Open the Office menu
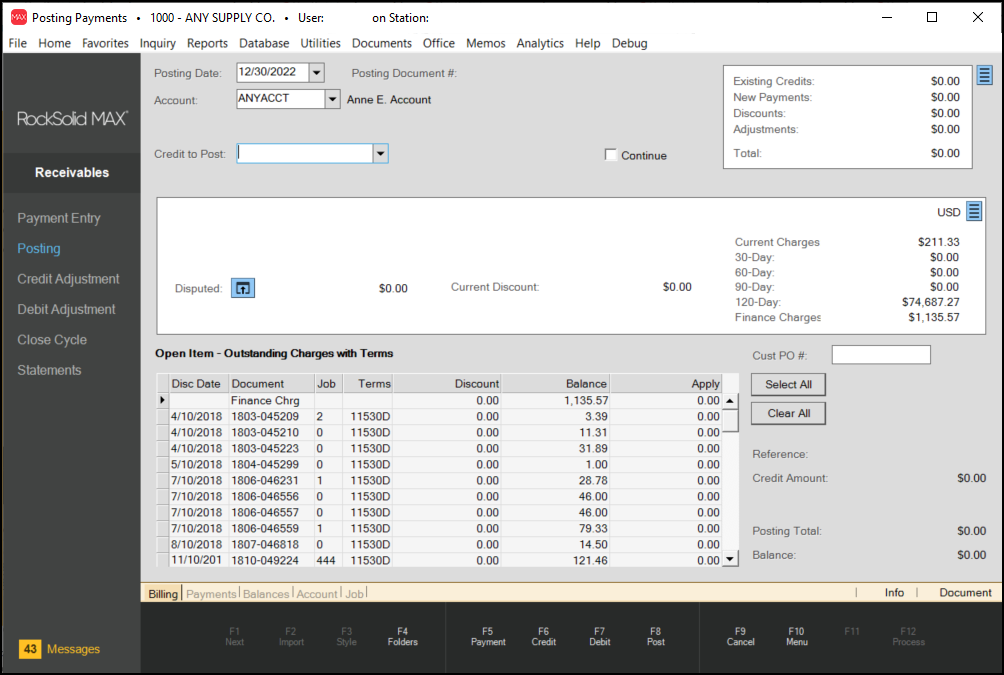The image size is (1004, 675). 439,43
